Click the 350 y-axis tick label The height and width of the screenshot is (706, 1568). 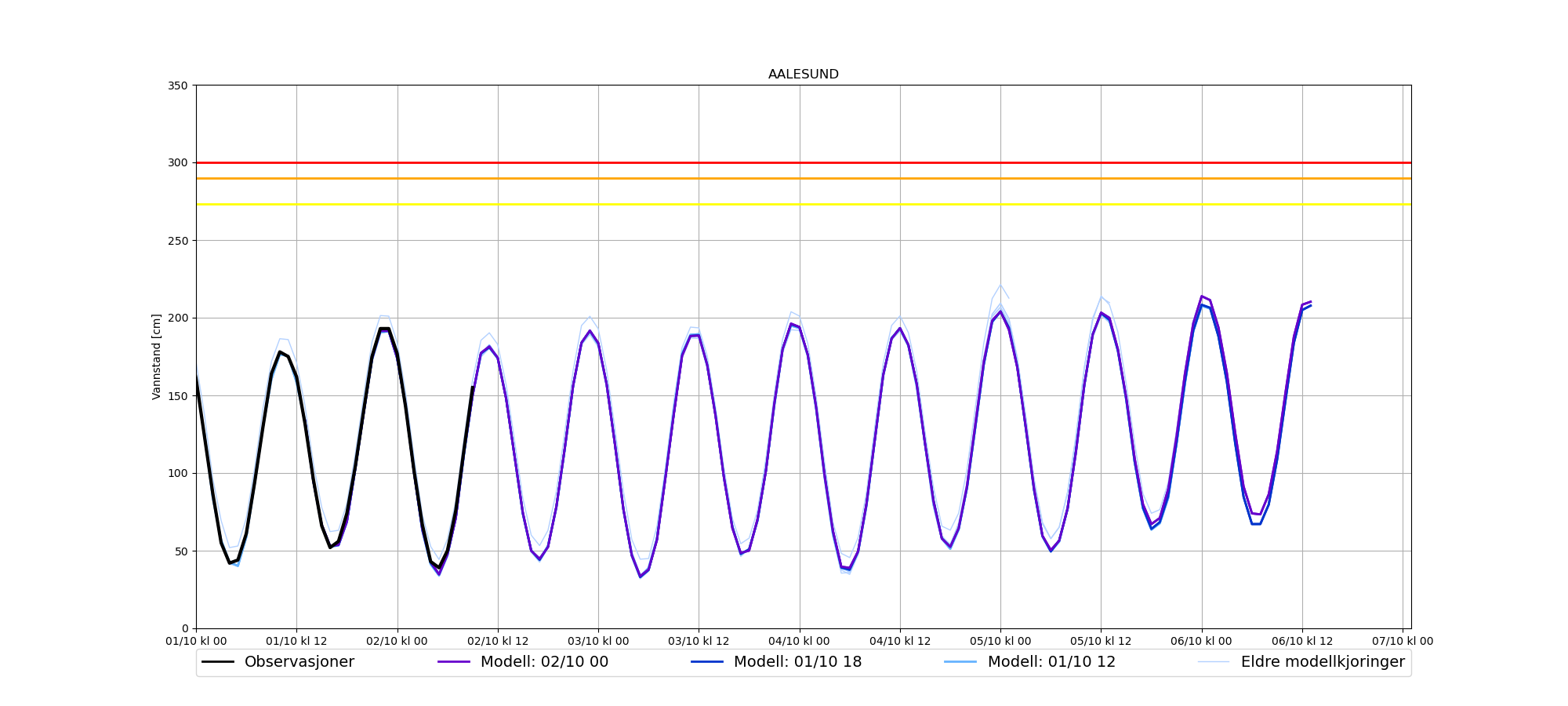pos(179,86)
